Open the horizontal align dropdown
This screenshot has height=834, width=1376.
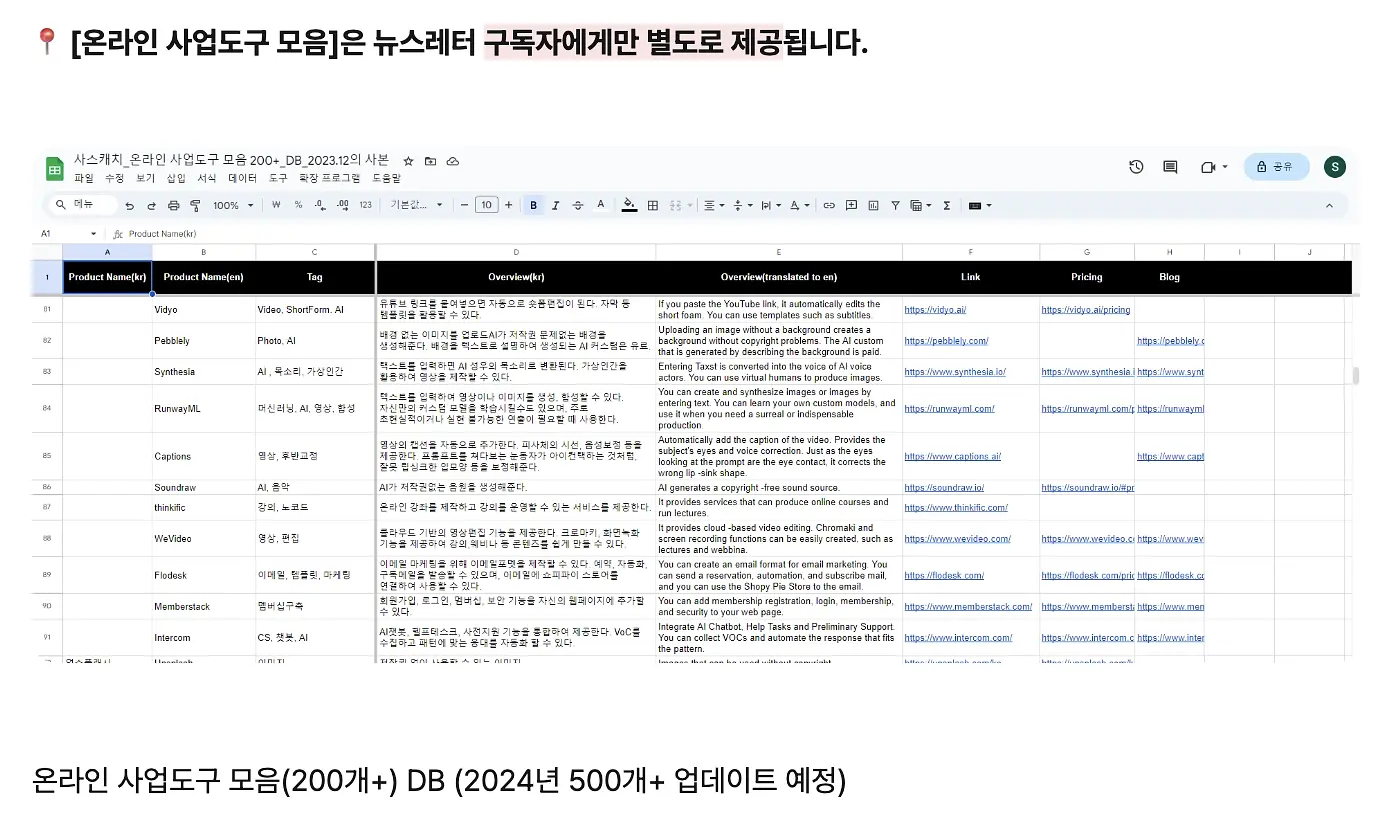point(714,205)
